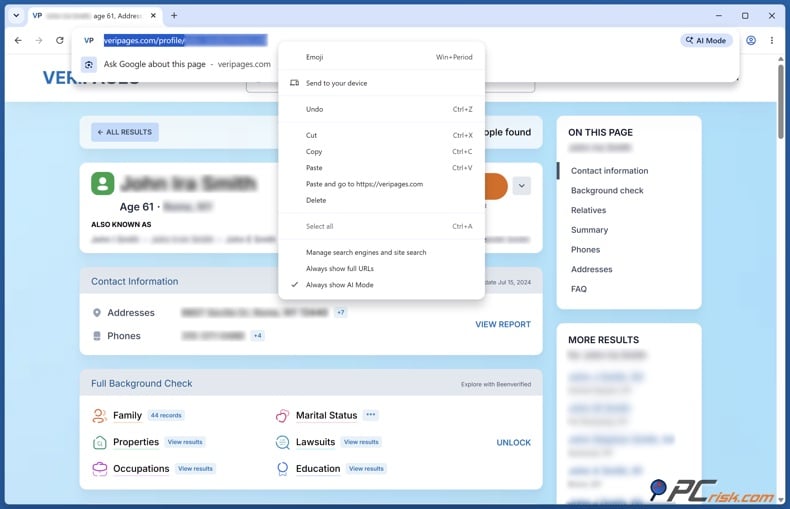The image size is (790, 509).
Task: Click the UNLOCK link
Action: [513, 442]
